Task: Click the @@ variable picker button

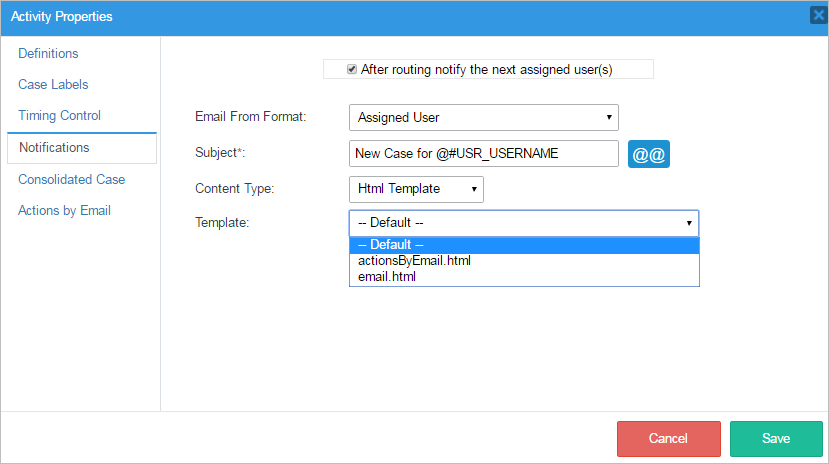Action: click(648, 154)
